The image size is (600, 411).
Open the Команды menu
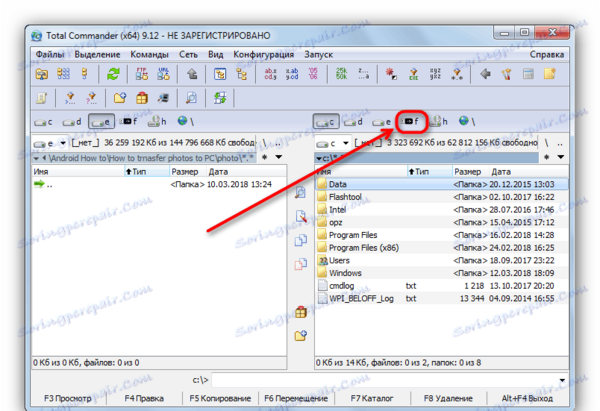149,55
